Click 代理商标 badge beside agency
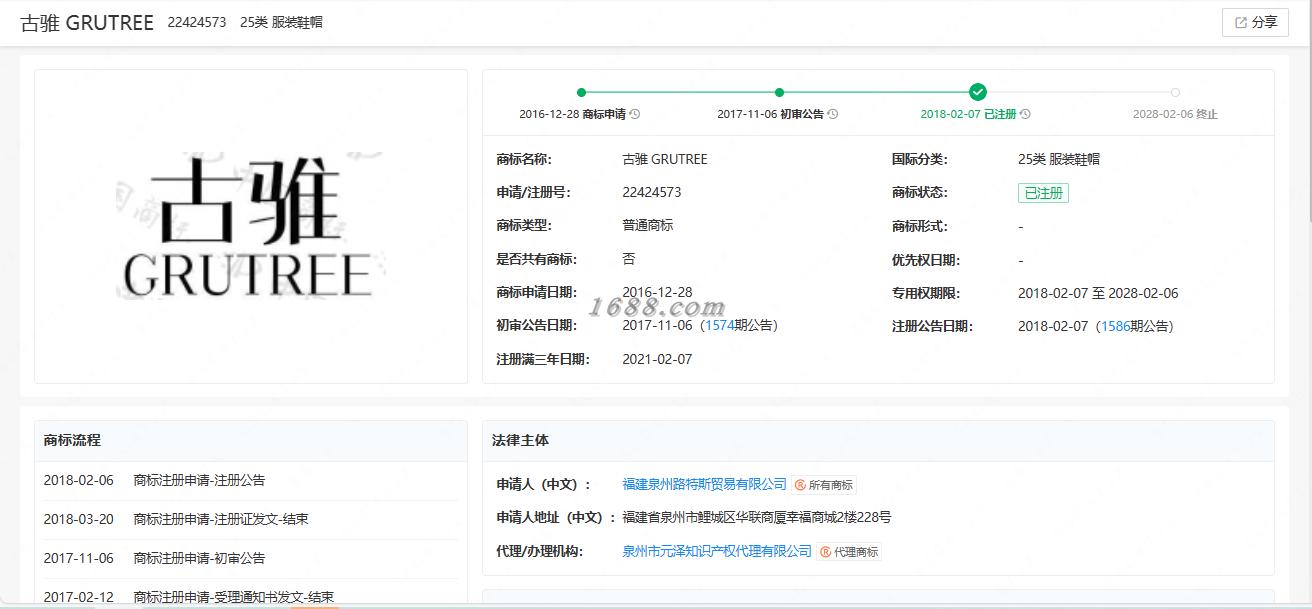Image resolution: width=1312 pixels, height=609 pixels. click(x=850, y=552)
